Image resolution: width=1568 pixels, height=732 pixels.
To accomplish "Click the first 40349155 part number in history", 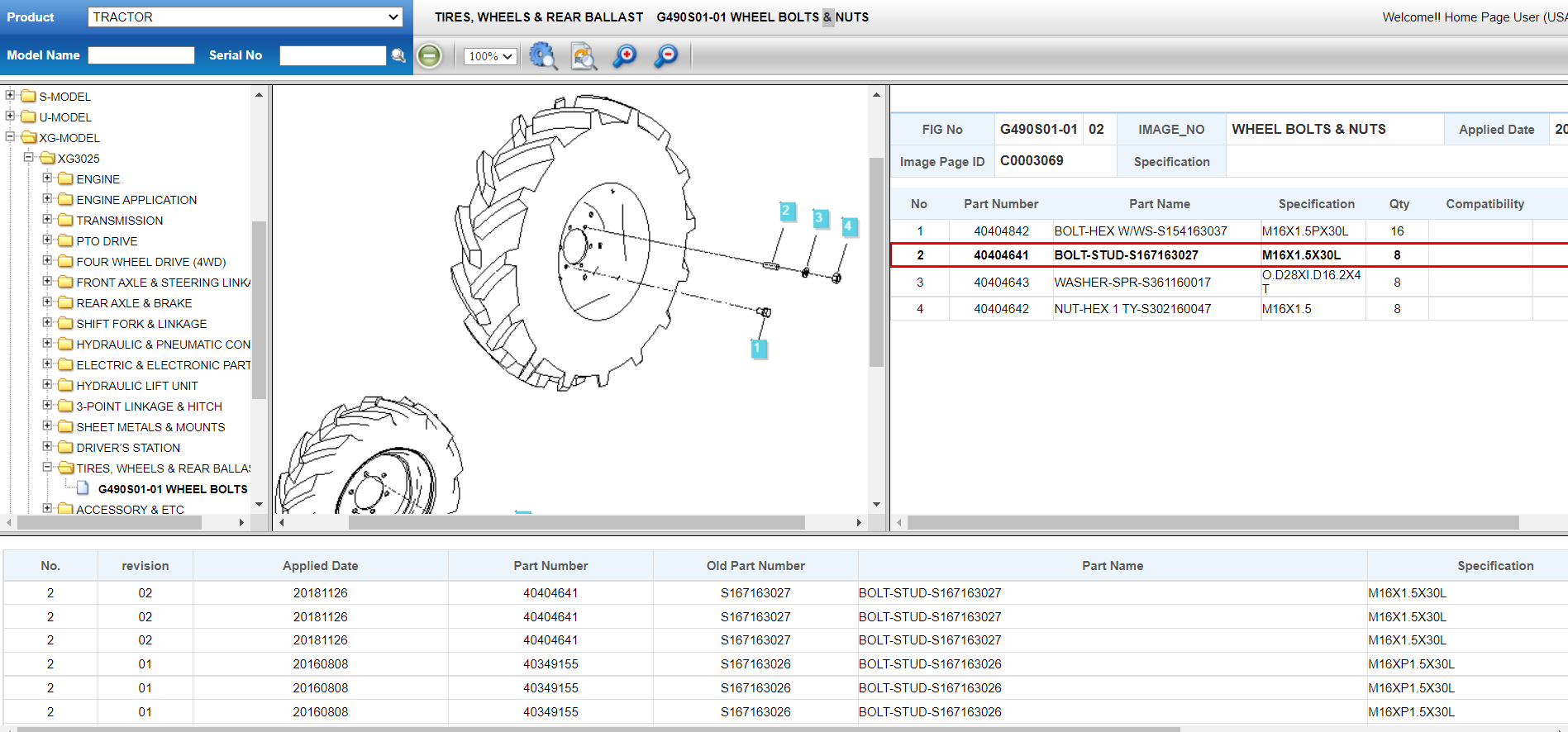I will (550, 664).
